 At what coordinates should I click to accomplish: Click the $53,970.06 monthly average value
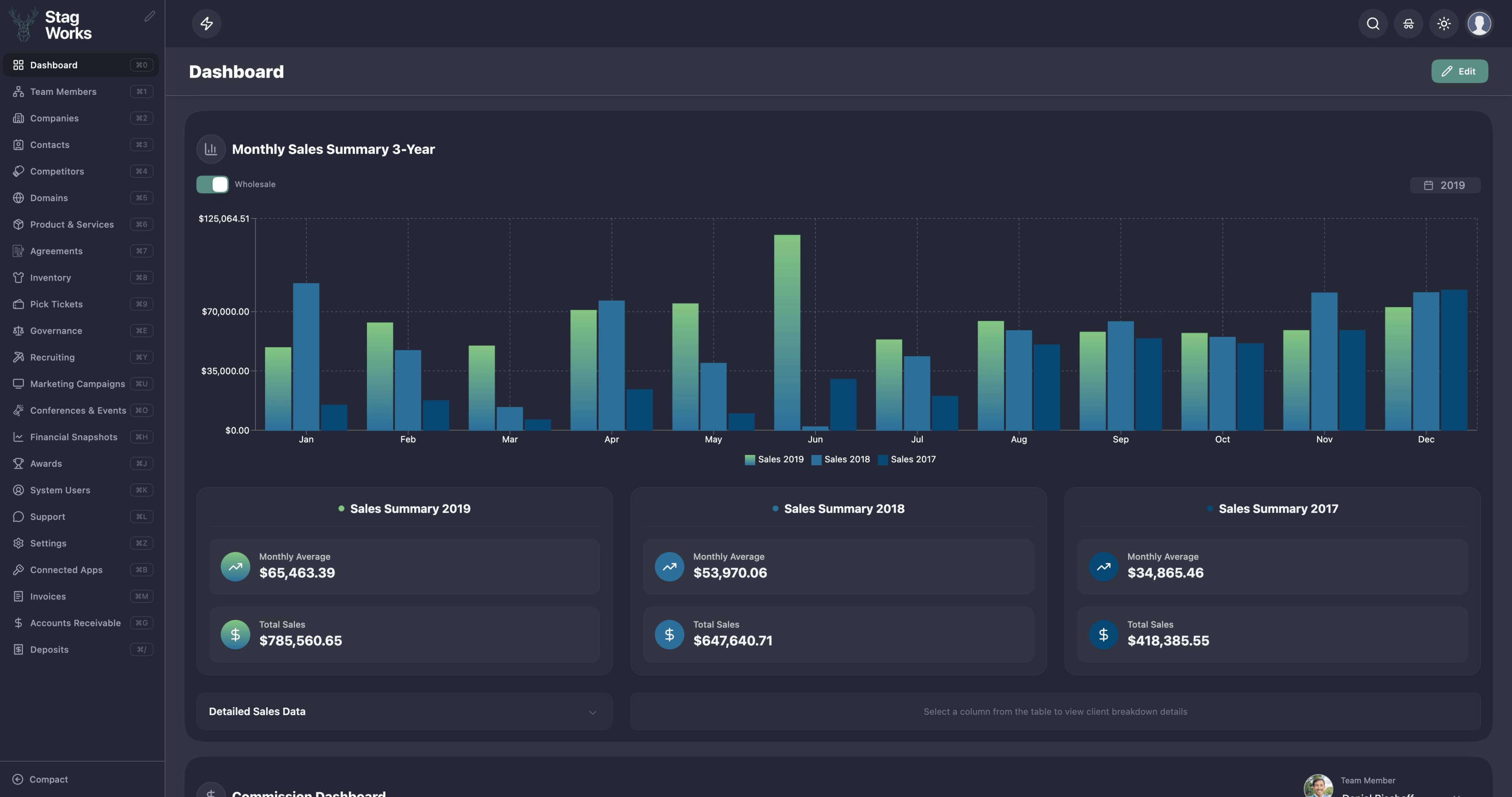click(730, 573)
